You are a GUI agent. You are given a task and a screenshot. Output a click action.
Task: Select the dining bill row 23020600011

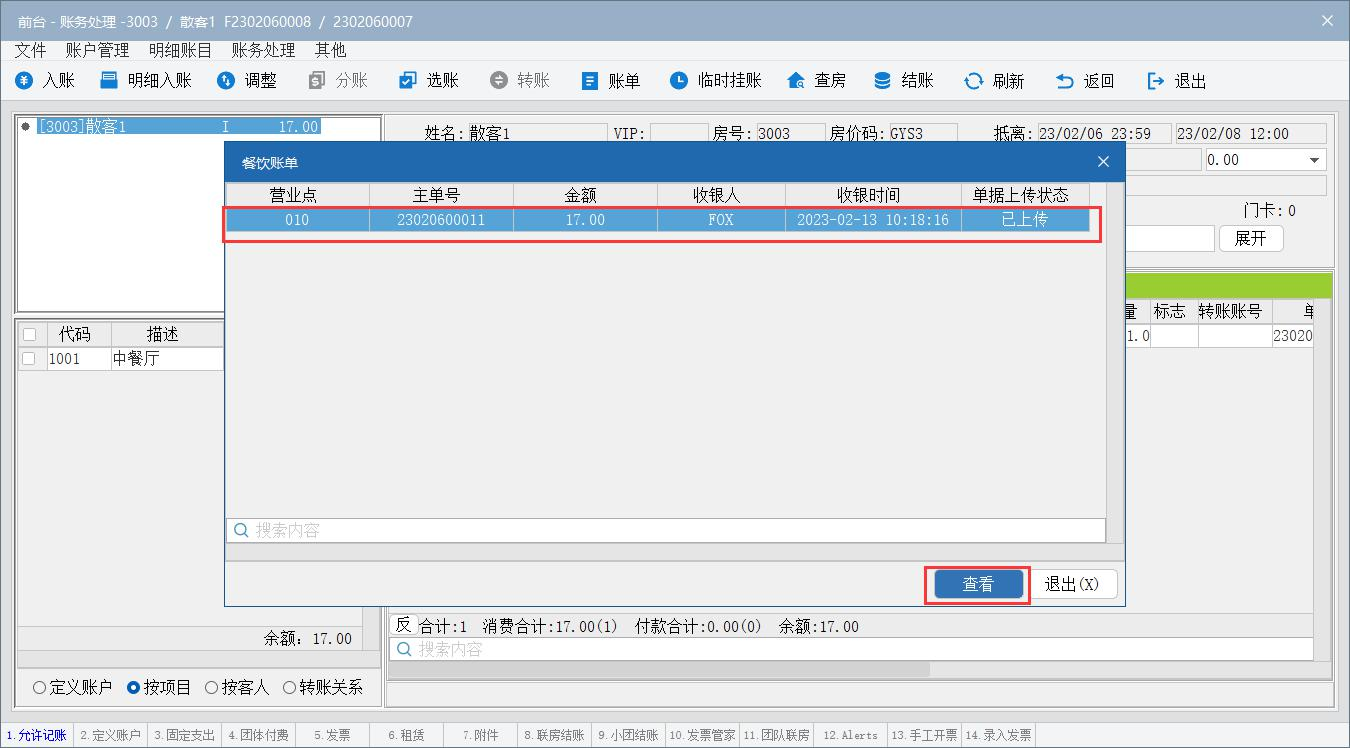point(657,219)
